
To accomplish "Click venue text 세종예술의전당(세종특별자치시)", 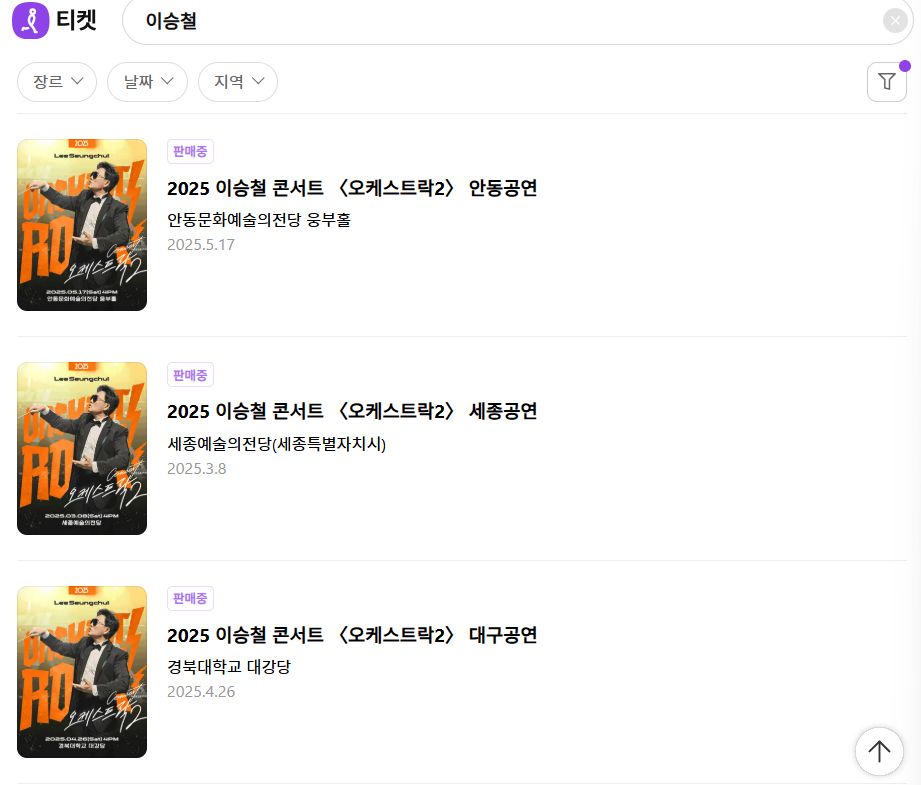I will pos(277,444).
